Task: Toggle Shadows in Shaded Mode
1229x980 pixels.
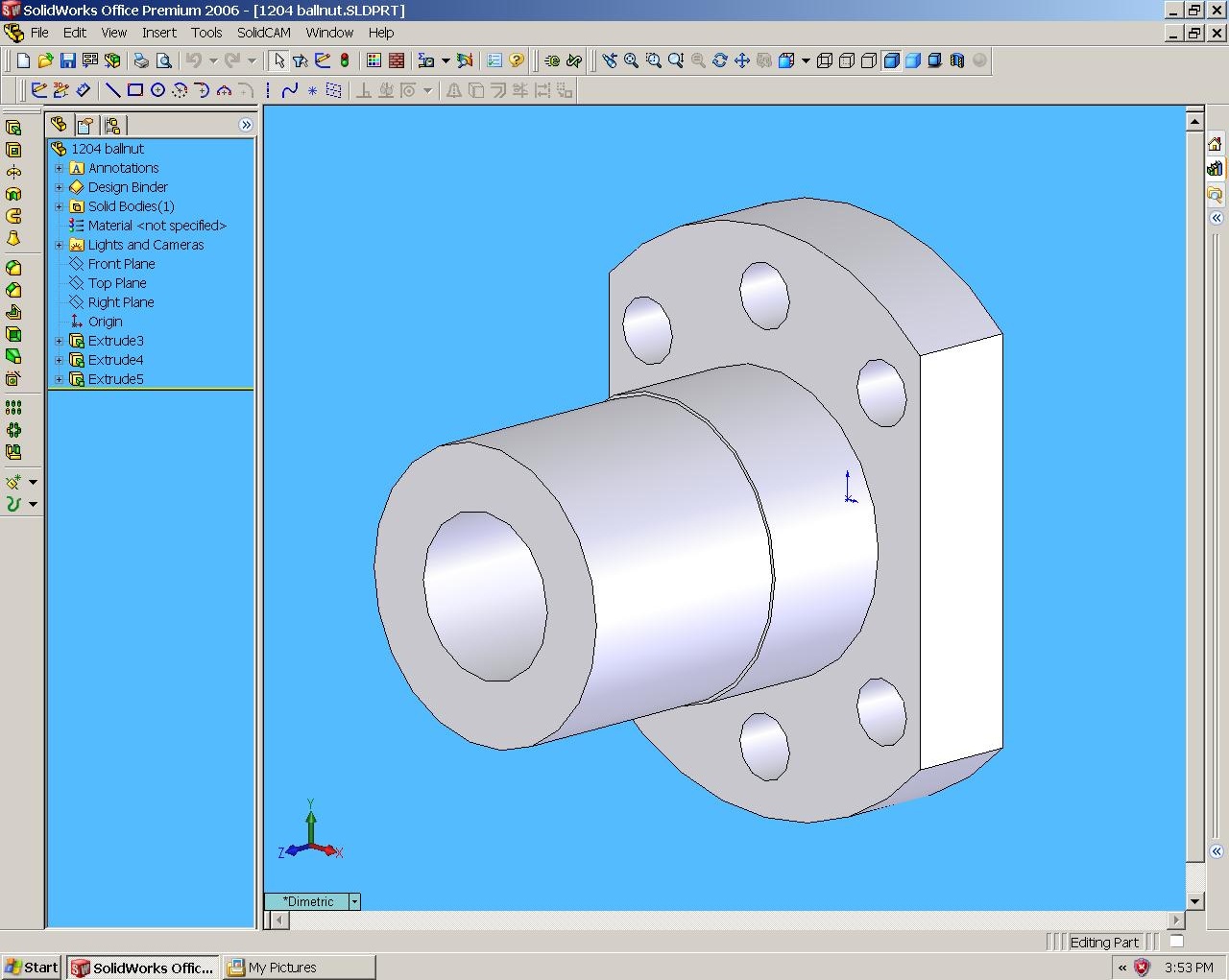Action: click(934, 60)
